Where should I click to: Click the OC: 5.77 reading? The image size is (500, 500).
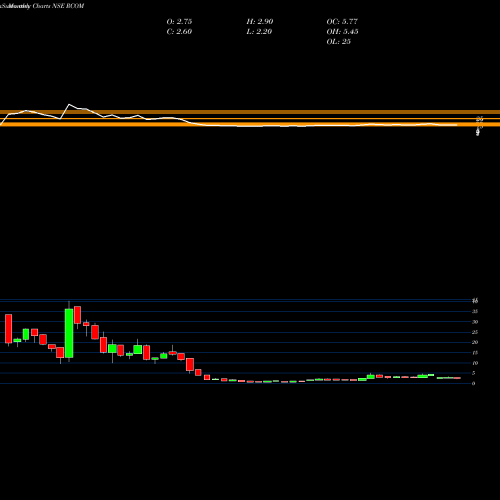point(342,22)
